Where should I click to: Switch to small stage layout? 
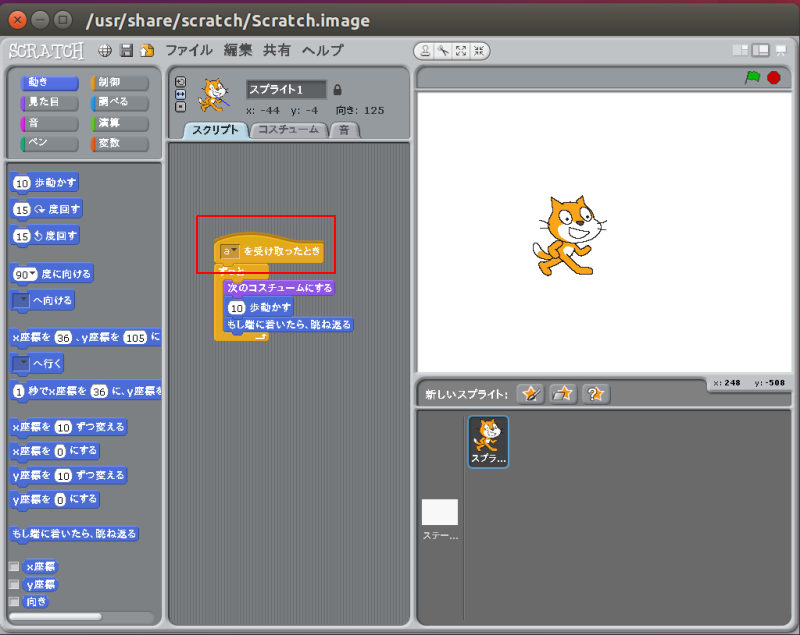(x=740, y=50)
